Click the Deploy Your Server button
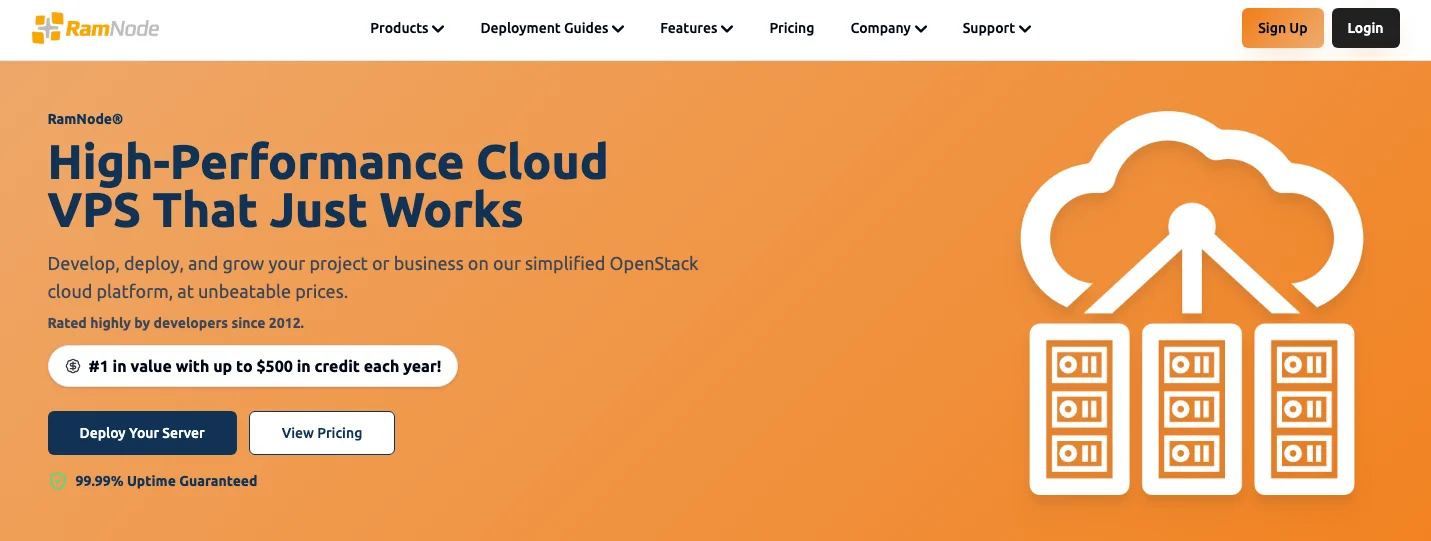Image resolution: width=1431 pixels, height=541 pixels. point(142,433)
